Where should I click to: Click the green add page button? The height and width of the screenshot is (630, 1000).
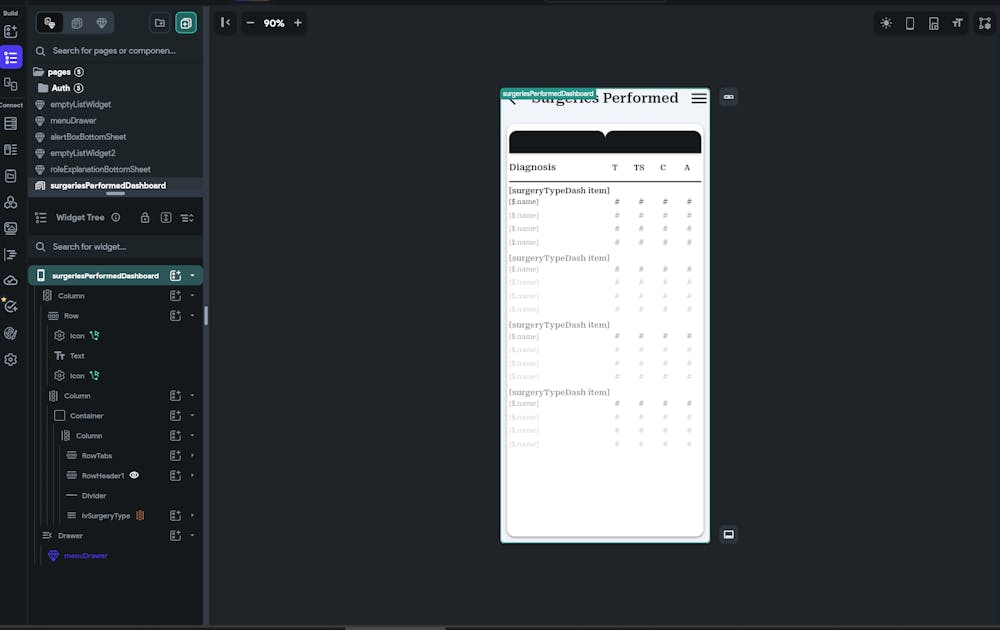pyautogui.click(x=186, y=23)
